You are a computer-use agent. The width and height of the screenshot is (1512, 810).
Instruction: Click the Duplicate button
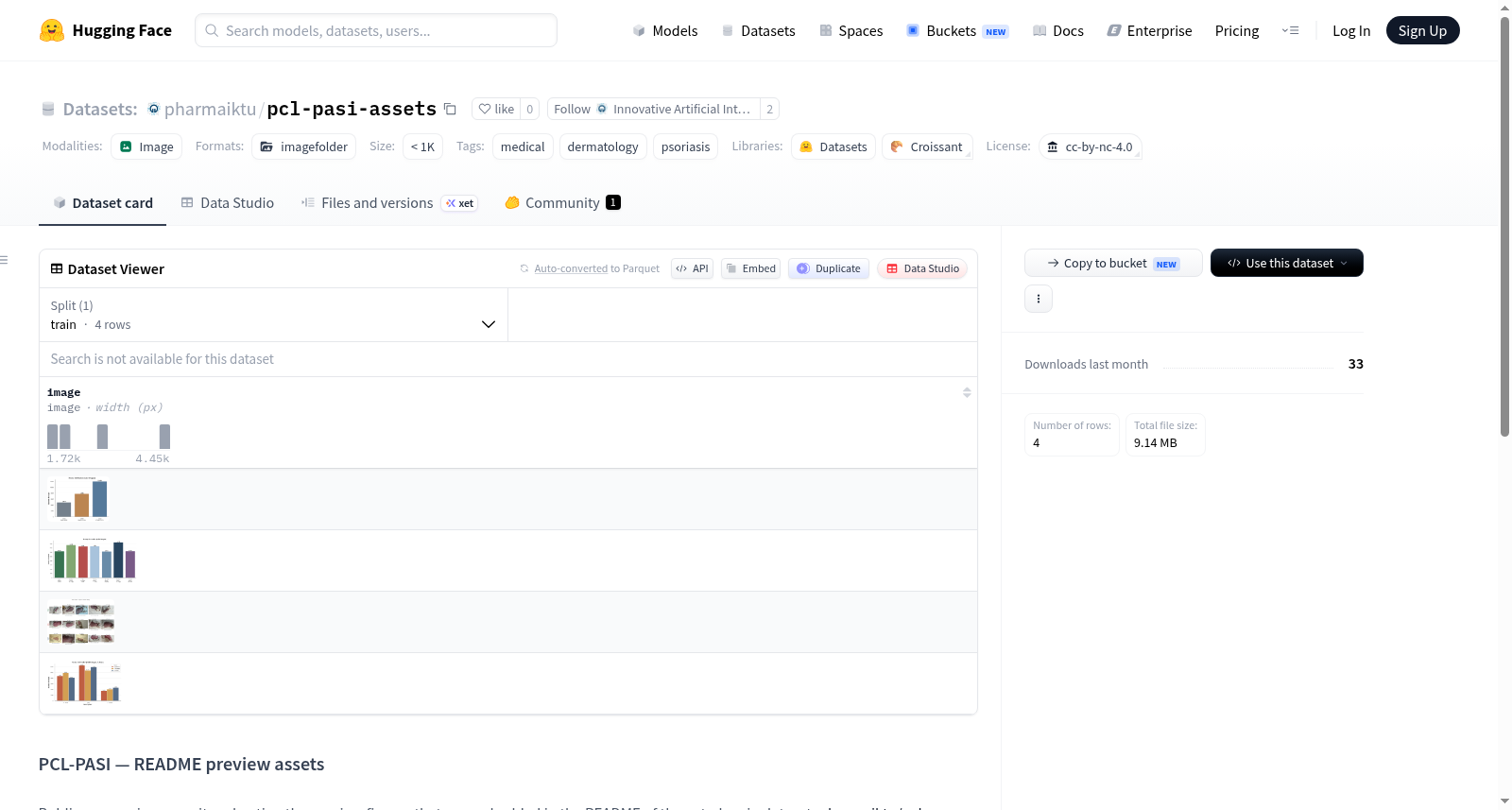(829, 268)
